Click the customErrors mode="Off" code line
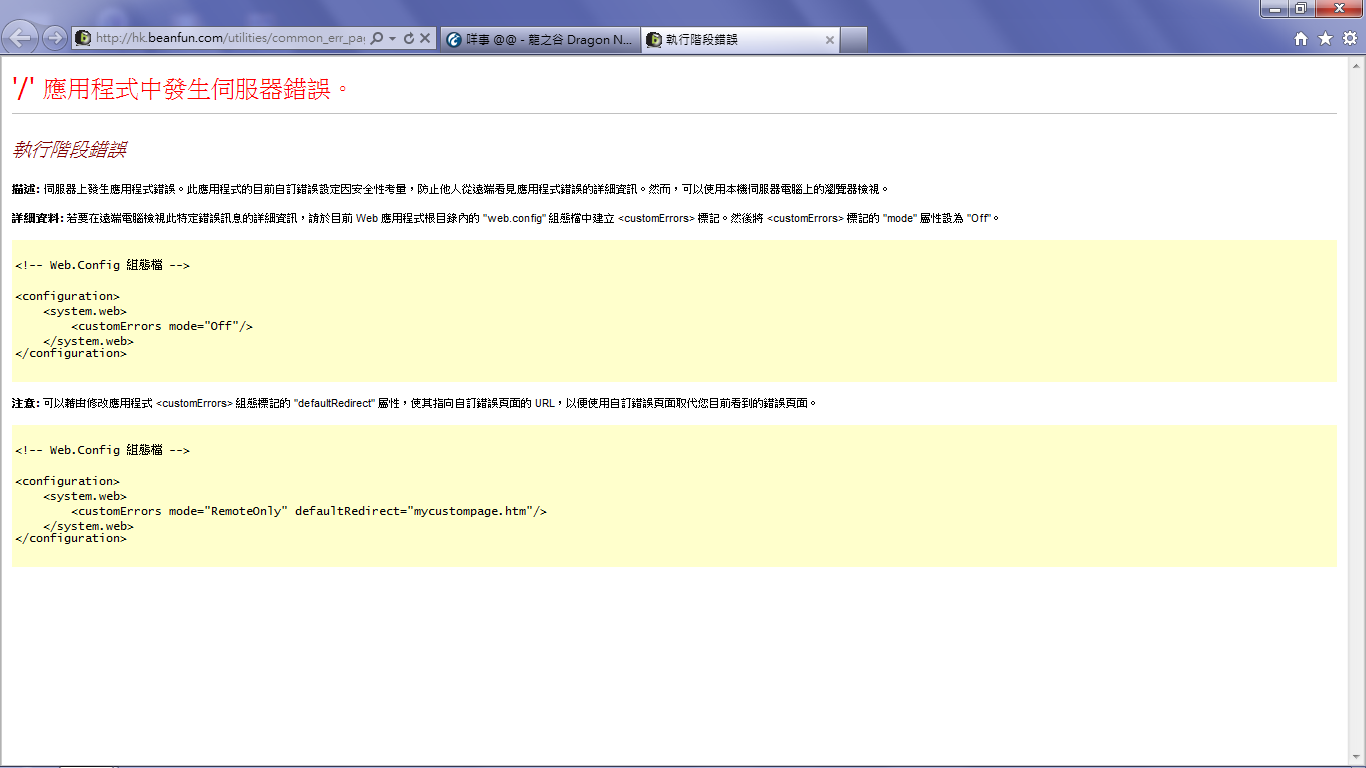The height and width of the screenshot is (768, 1366). point(162,326)
